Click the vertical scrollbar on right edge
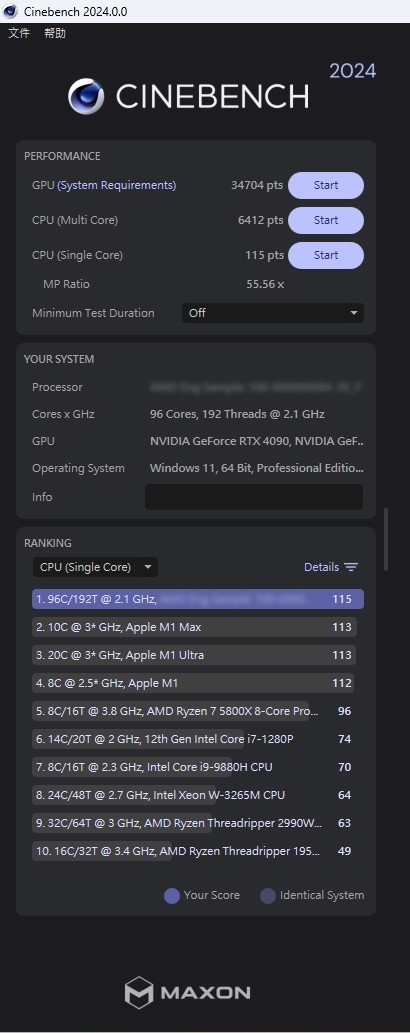This screenshot has width=410, height=1033. [x=386, y=539]
